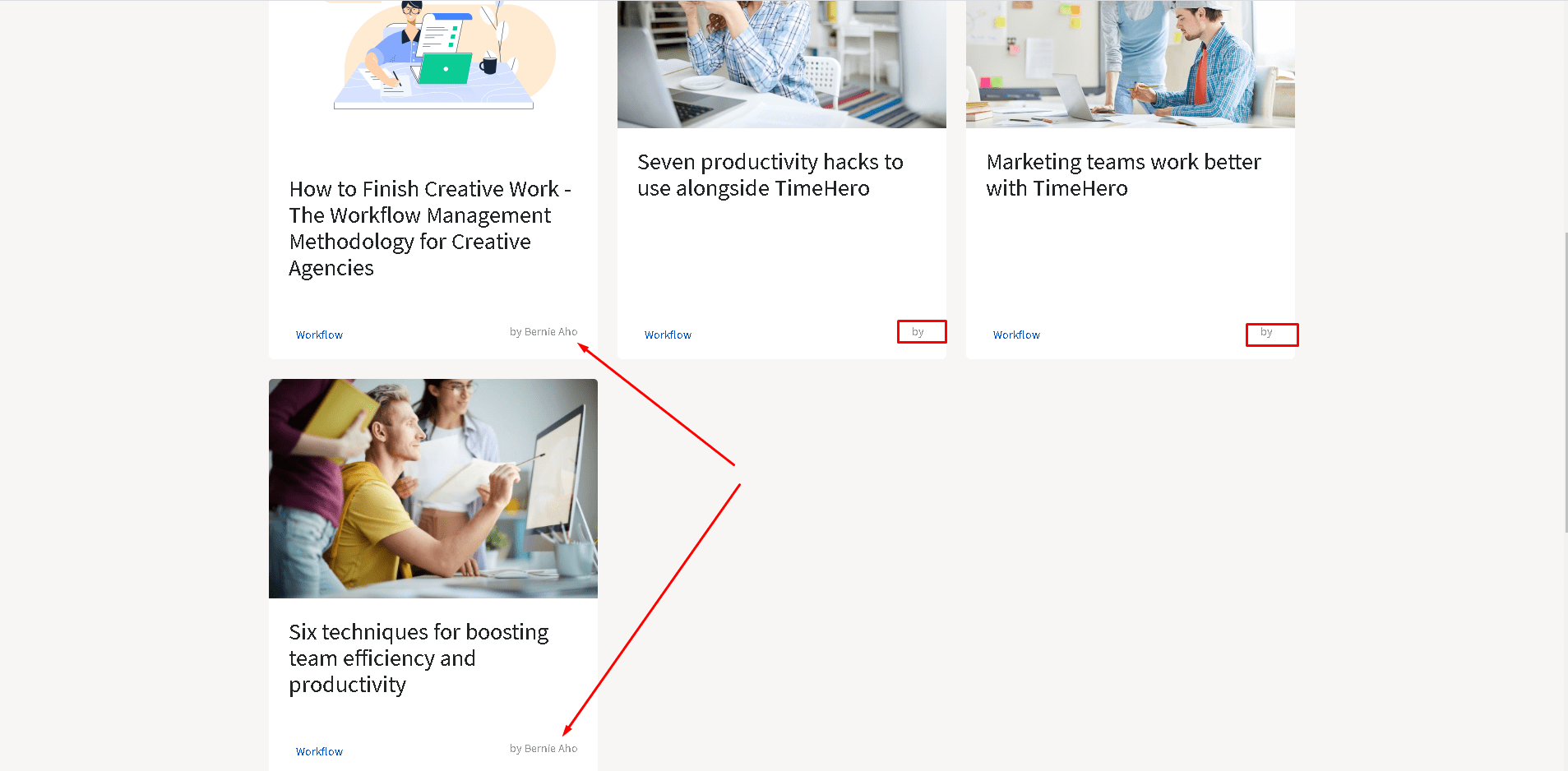The height and width of the screenshot is (771, 1568).
Task: Click the page vertical scrollbar
Action: click(1565, 382)
